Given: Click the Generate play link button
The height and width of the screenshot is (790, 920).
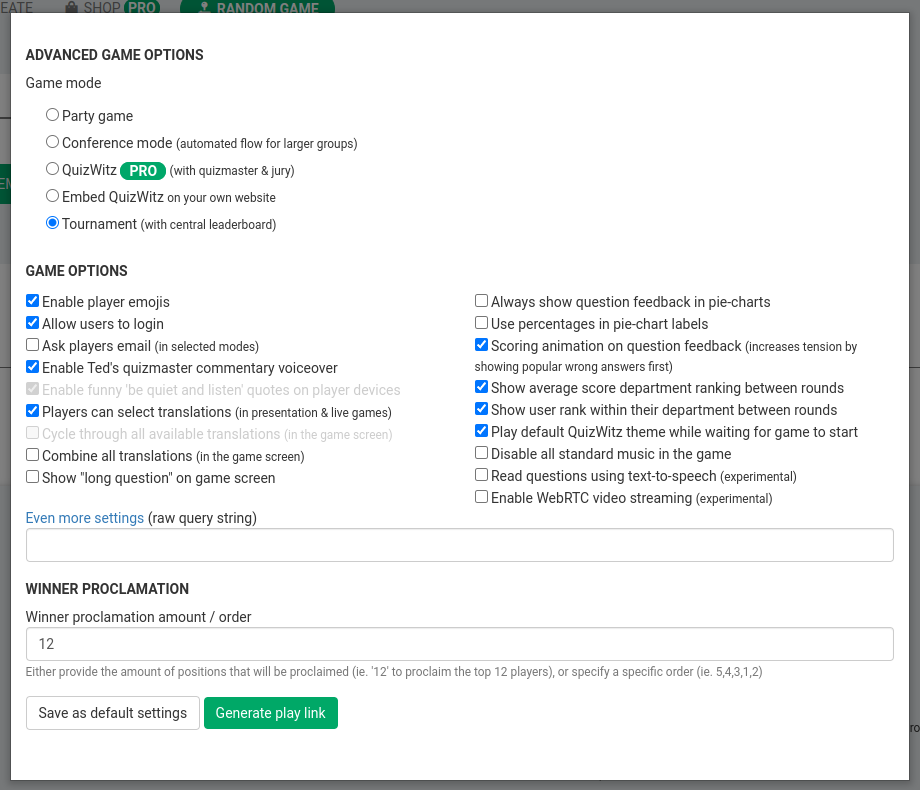Looking at the screenshot, I should pyautogui.click(x=270, y=713).
